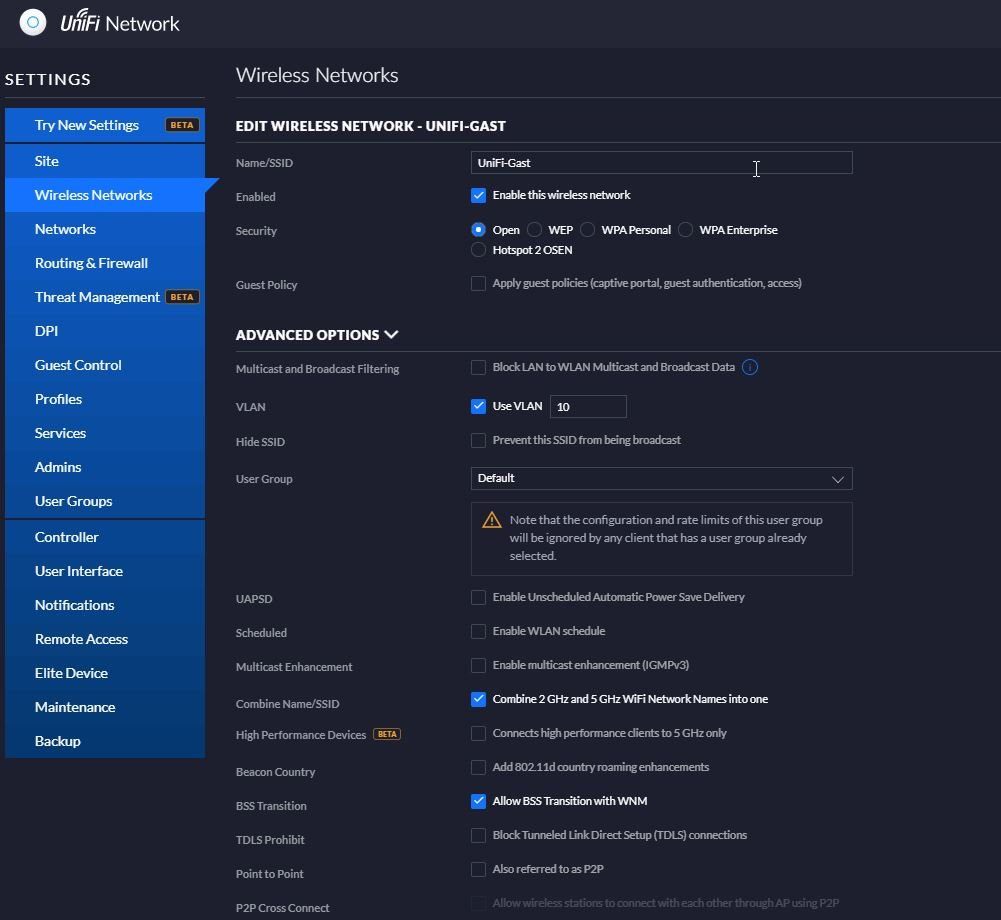Viewport: 1001px width, 920px height.
Task: Click the VLAN ID field showing 10
Action: click(x=588, y=407)
